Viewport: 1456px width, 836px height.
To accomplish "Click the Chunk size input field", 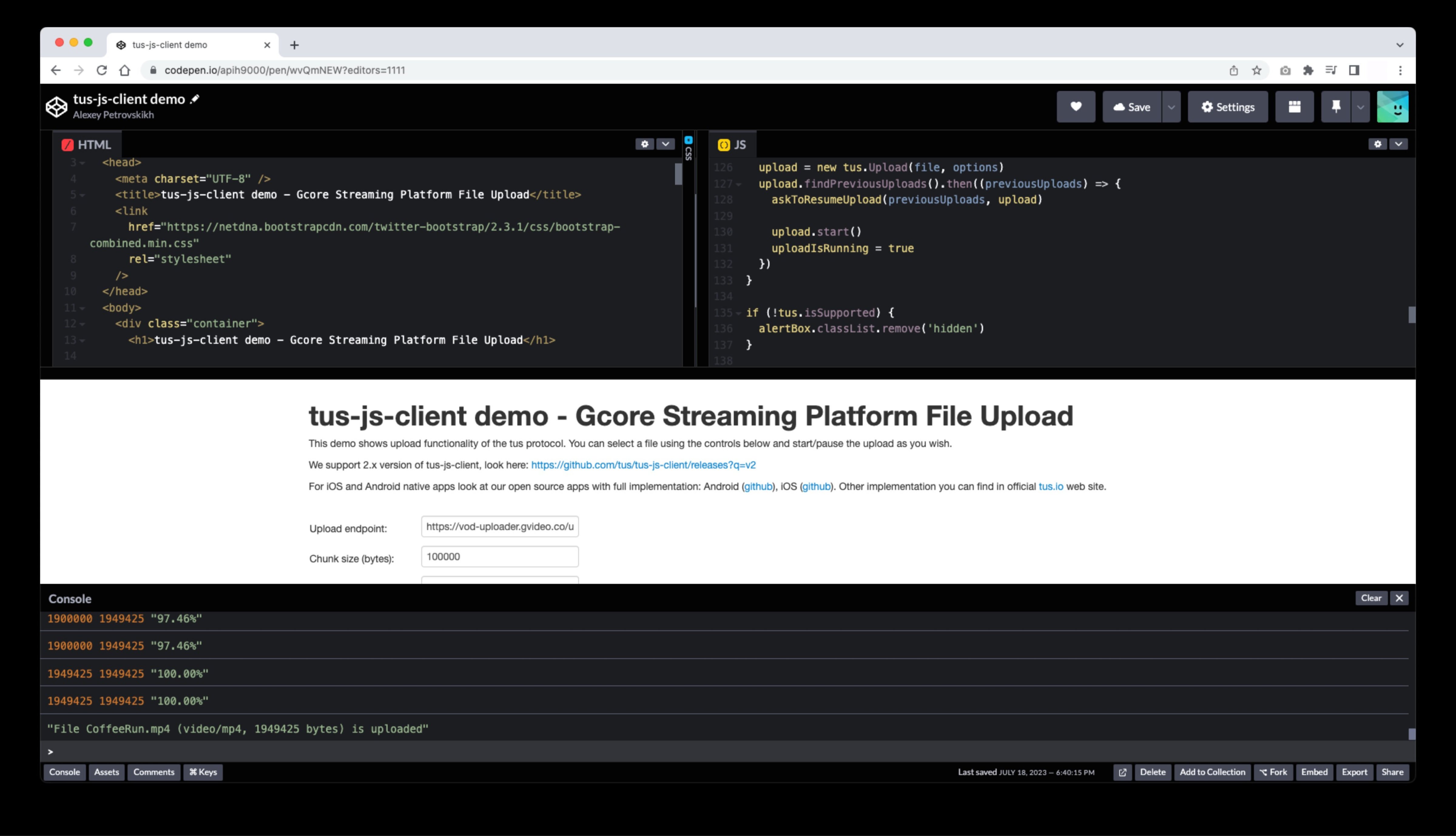I will [x=499, y=556].
